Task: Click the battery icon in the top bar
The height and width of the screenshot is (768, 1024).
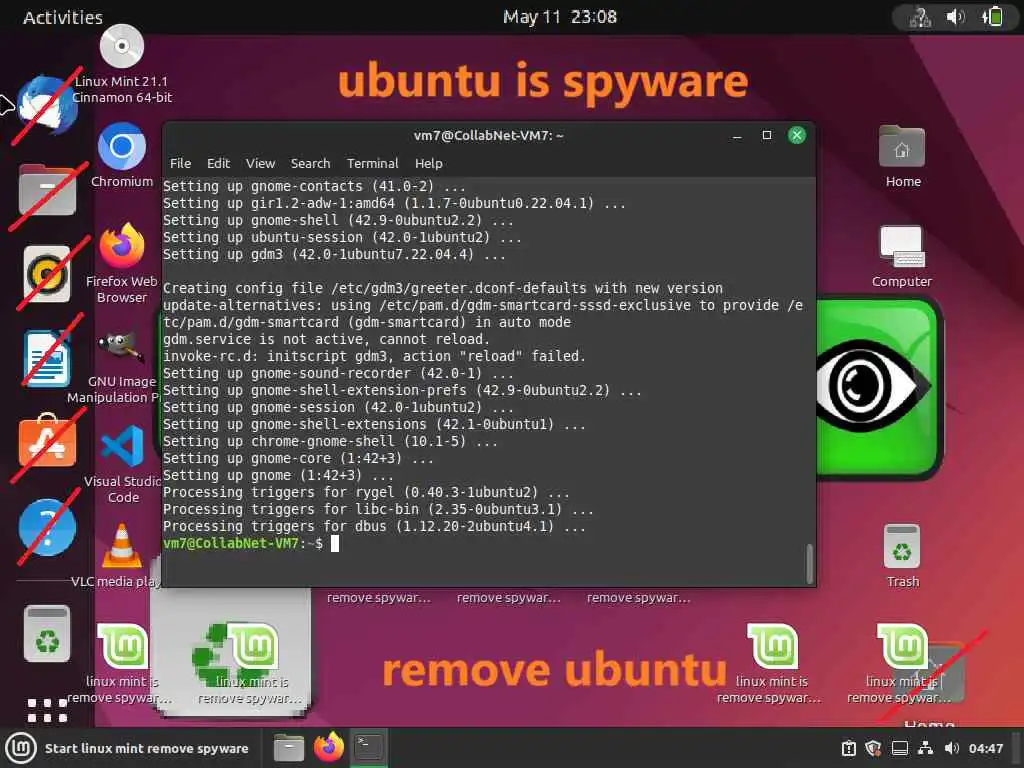Action: 992,16
